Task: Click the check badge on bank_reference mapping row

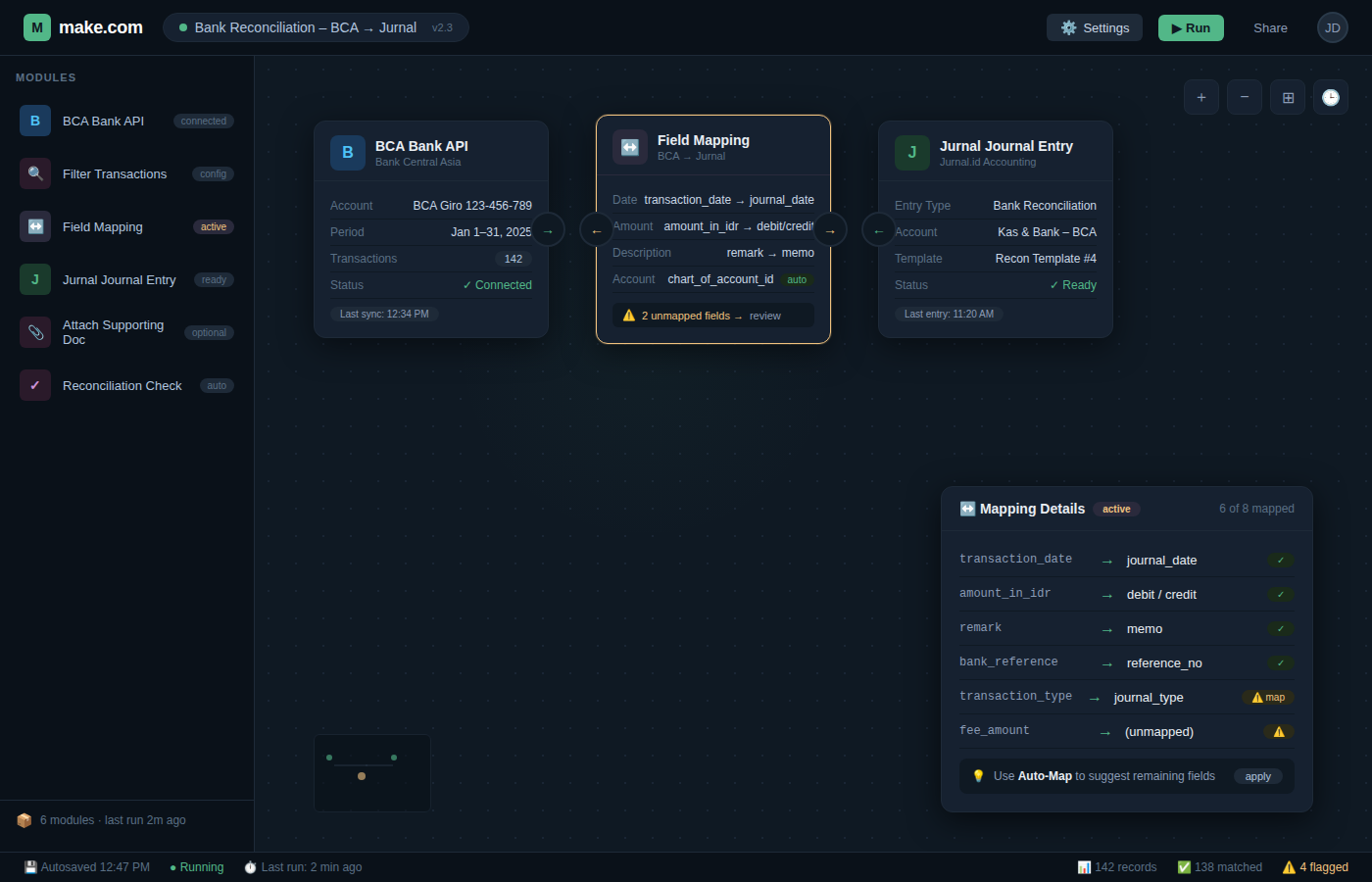Action: point(1281,663)
